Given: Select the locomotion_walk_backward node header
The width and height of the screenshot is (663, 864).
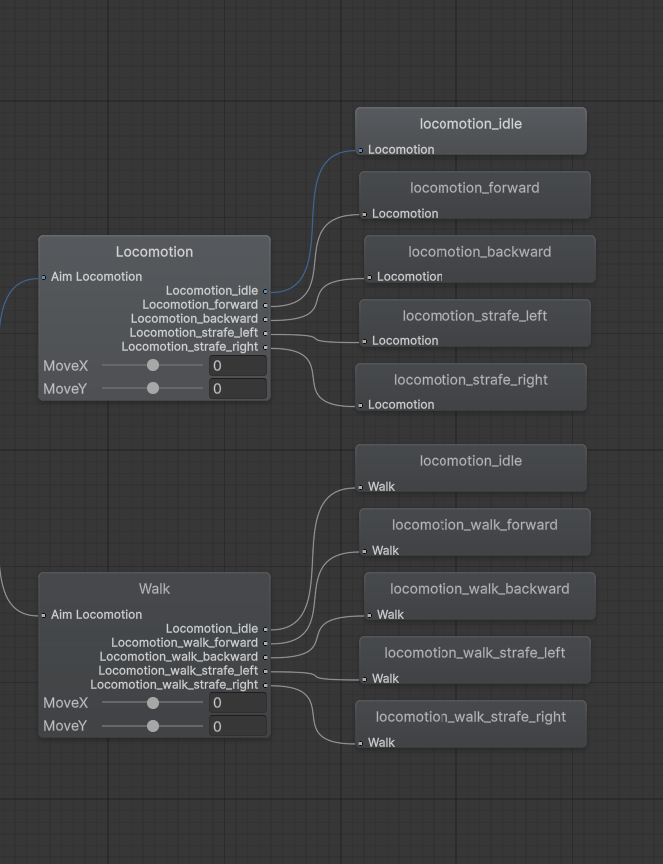Looking at the screenshot, I should click(479, 588).
